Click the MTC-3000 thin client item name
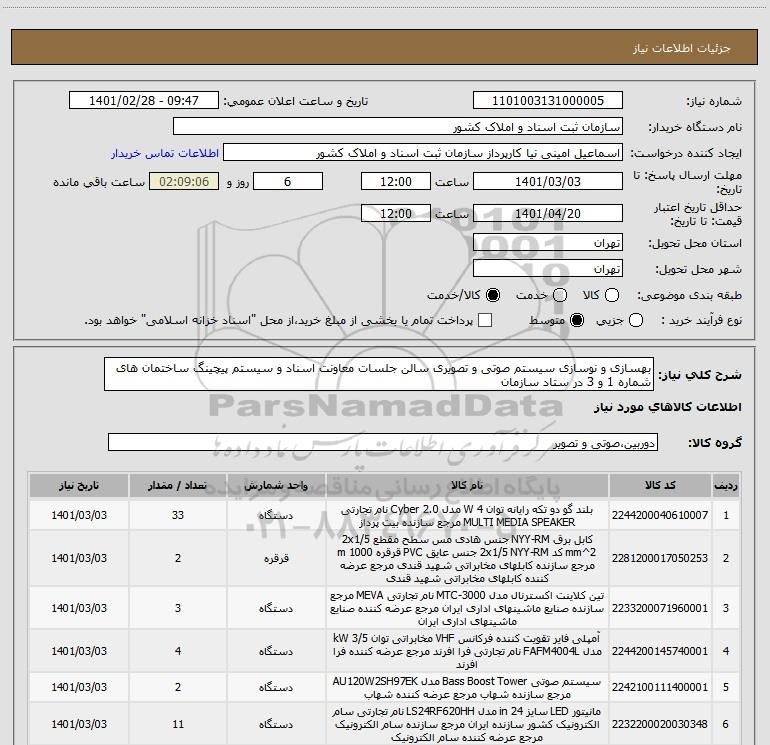 click(x=467, y=608)
